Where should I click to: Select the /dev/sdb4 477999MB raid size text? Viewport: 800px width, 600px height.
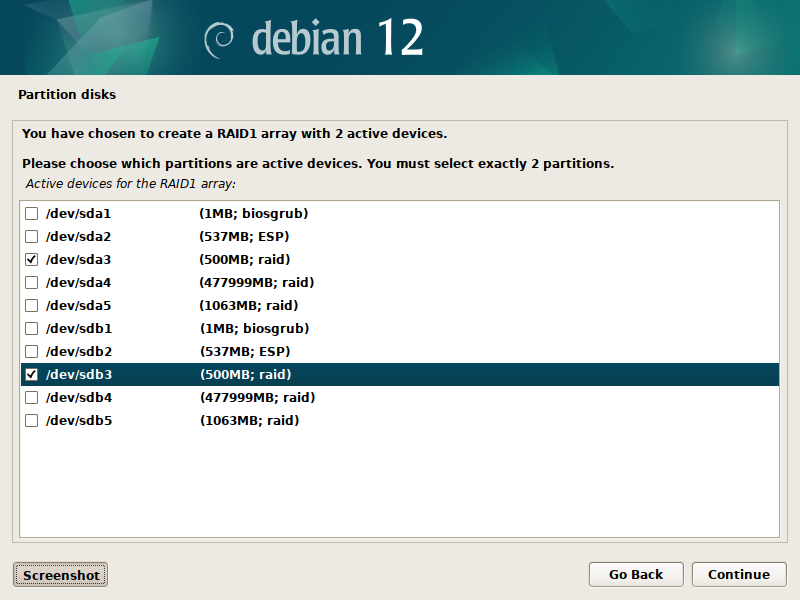(257, 398)
